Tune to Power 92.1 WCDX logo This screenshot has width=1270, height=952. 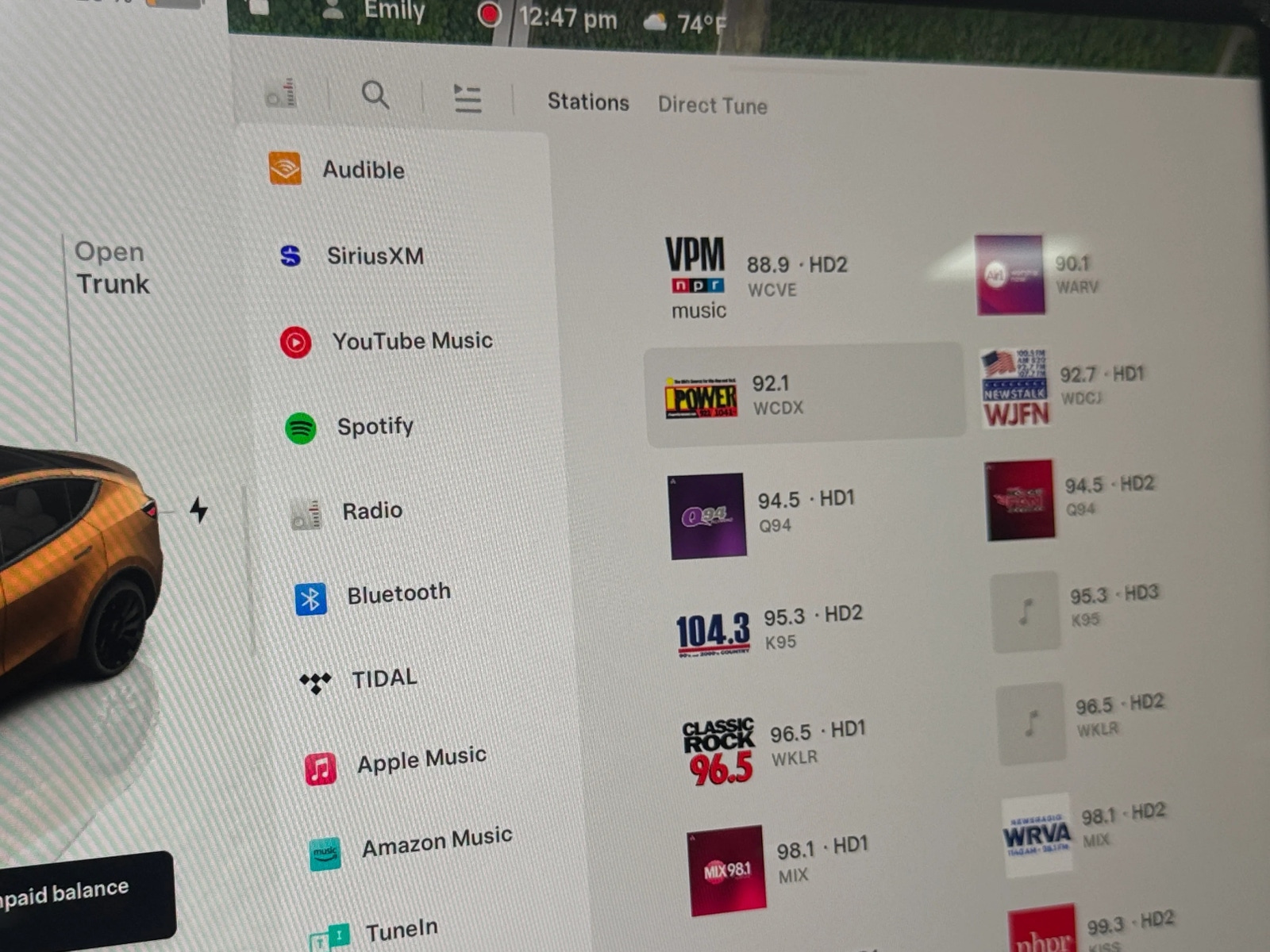click(702, 397)
